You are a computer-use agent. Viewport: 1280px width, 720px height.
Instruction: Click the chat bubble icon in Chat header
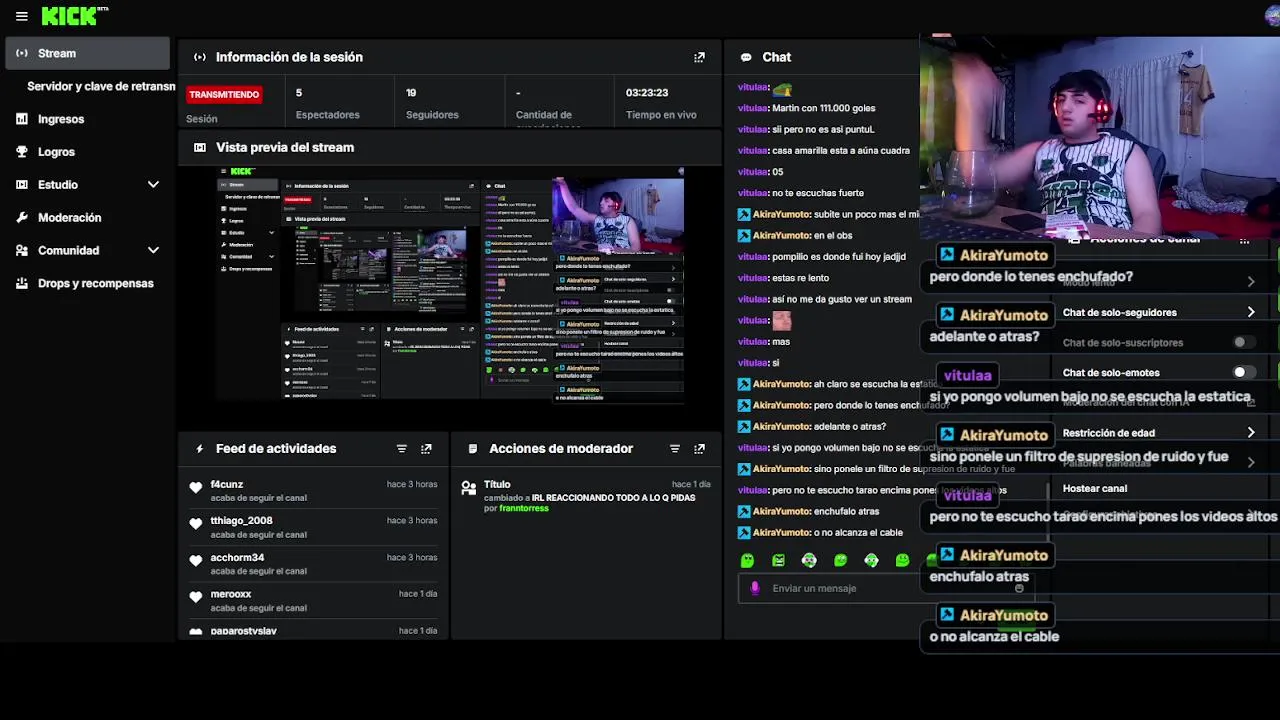pos(746,57)
